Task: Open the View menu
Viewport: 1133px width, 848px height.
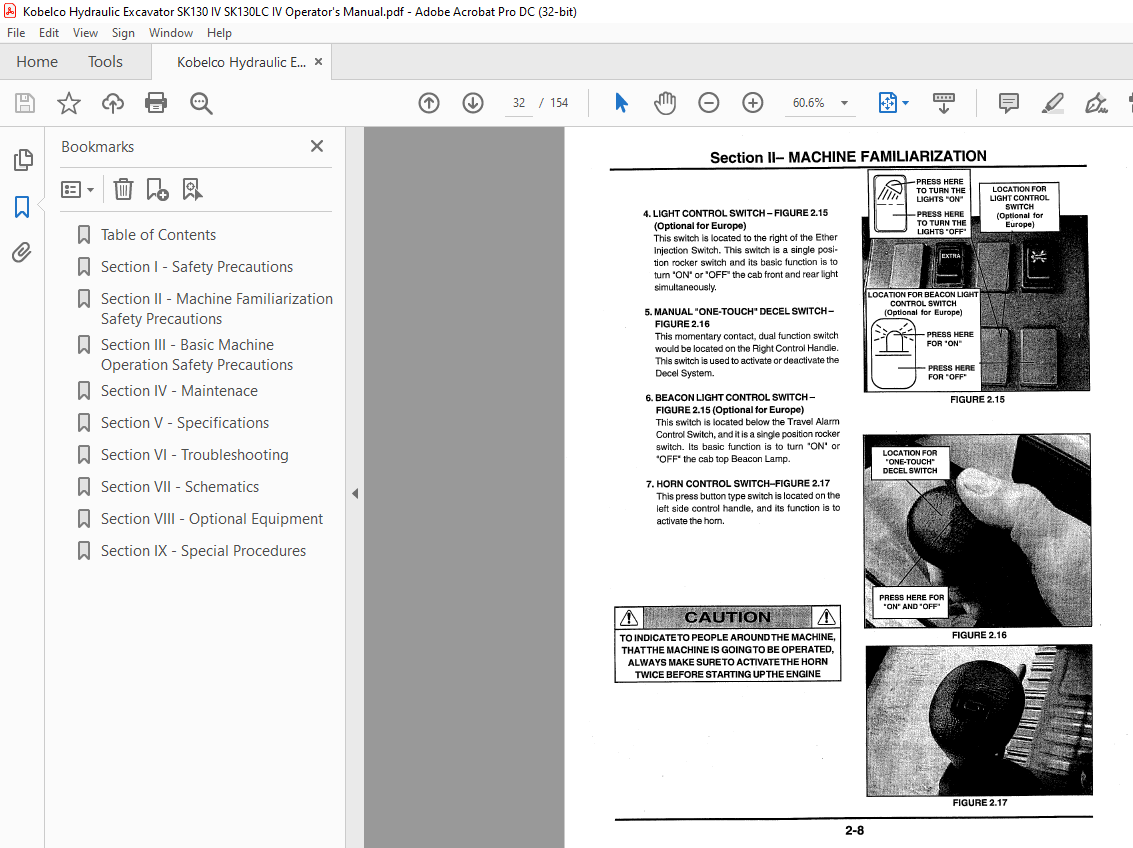Action: [x=85, y=33]
